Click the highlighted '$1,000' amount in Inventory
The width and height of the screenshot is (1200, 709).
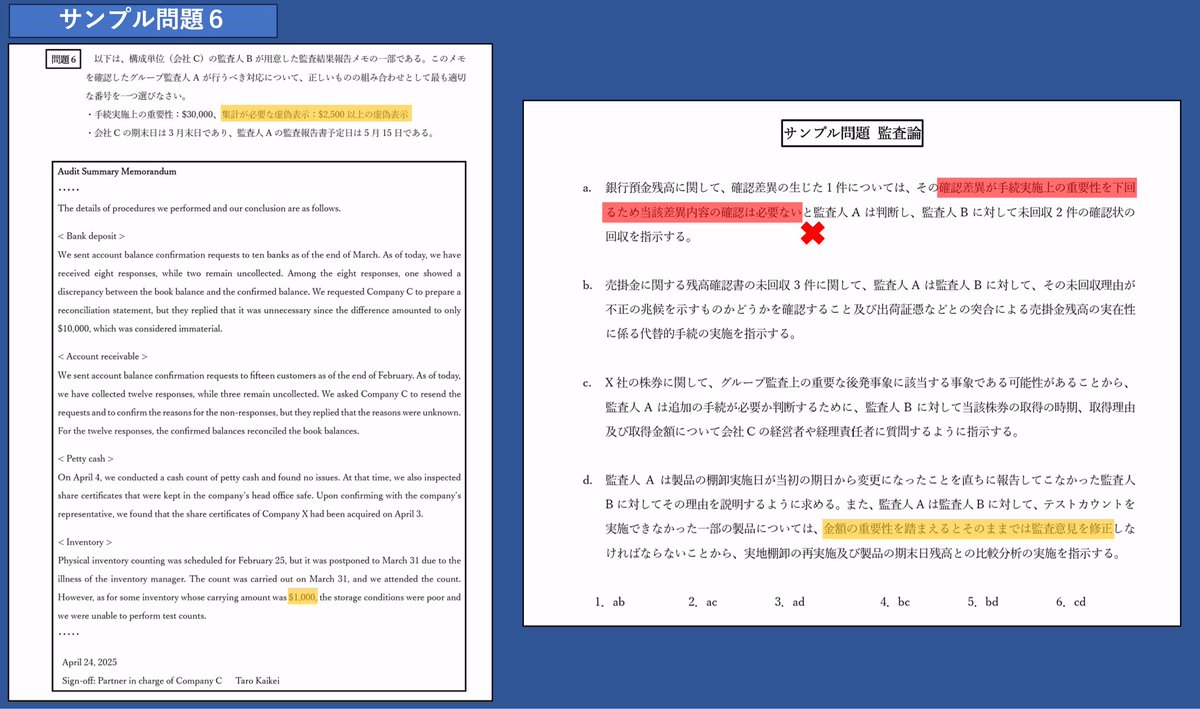pyautogui.click(x=303, y=597)
